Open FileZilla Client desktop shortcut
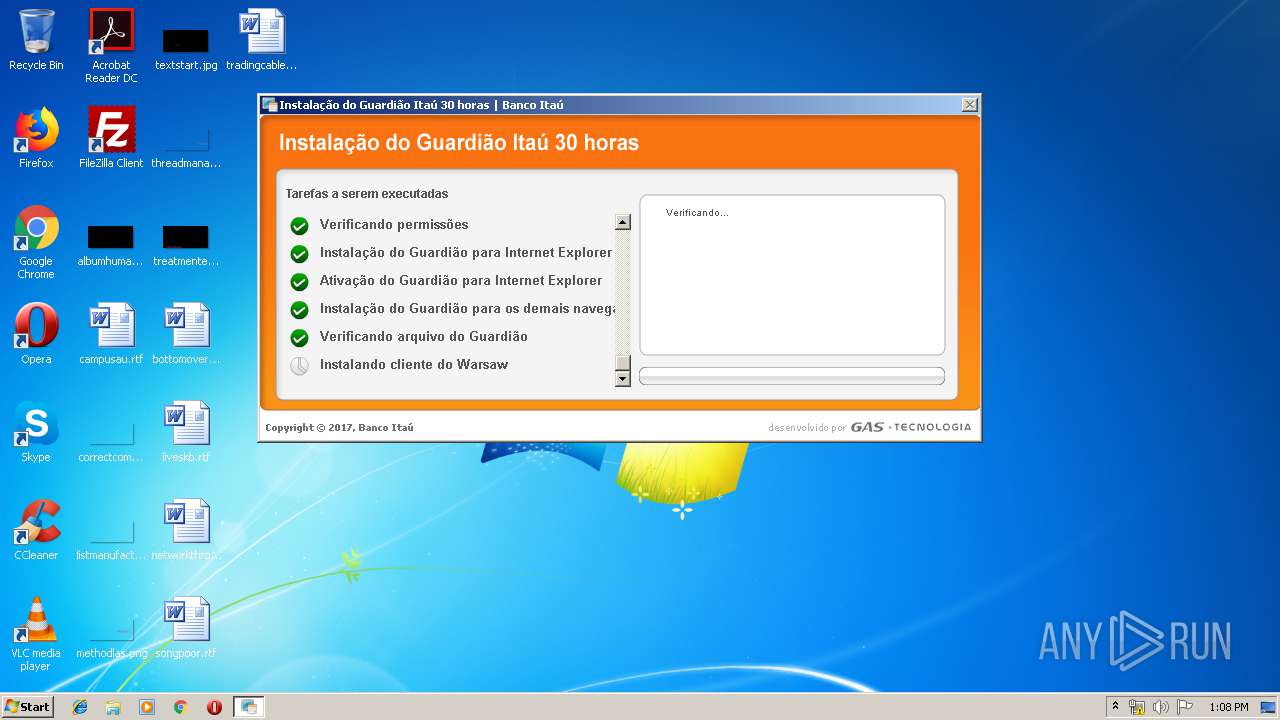 click(x=111, y=138)
